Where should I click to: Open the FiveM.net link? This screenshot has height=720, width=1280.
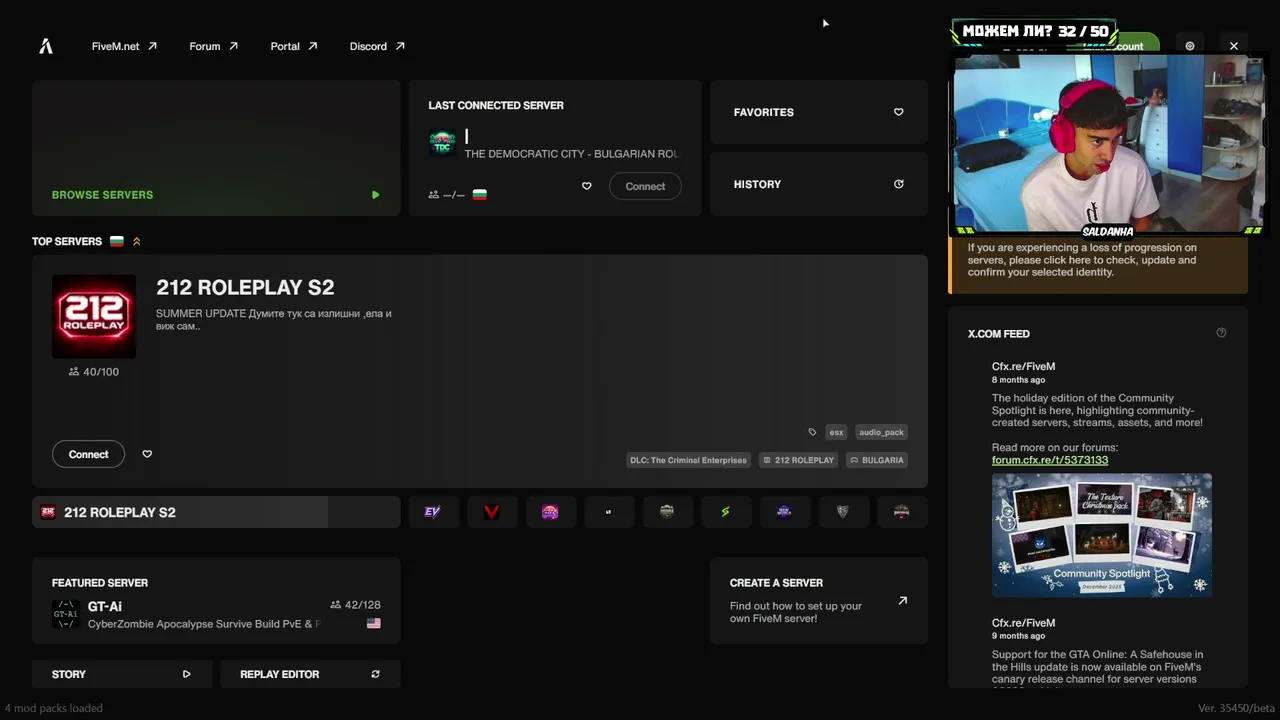(124, 46)
